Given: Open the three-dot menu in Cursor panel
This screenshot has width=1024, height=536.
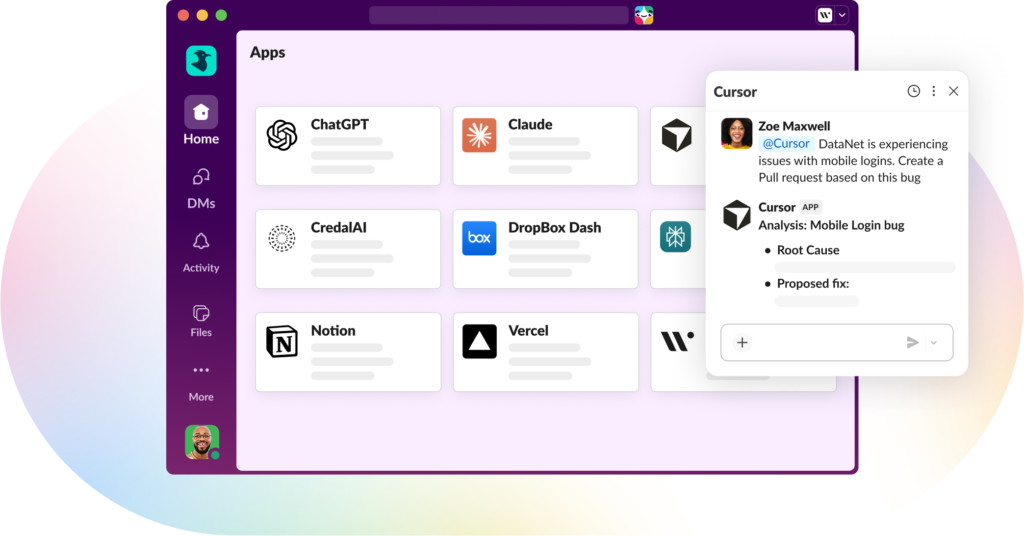Looking at the screenshot, I should tap(934, 91).
